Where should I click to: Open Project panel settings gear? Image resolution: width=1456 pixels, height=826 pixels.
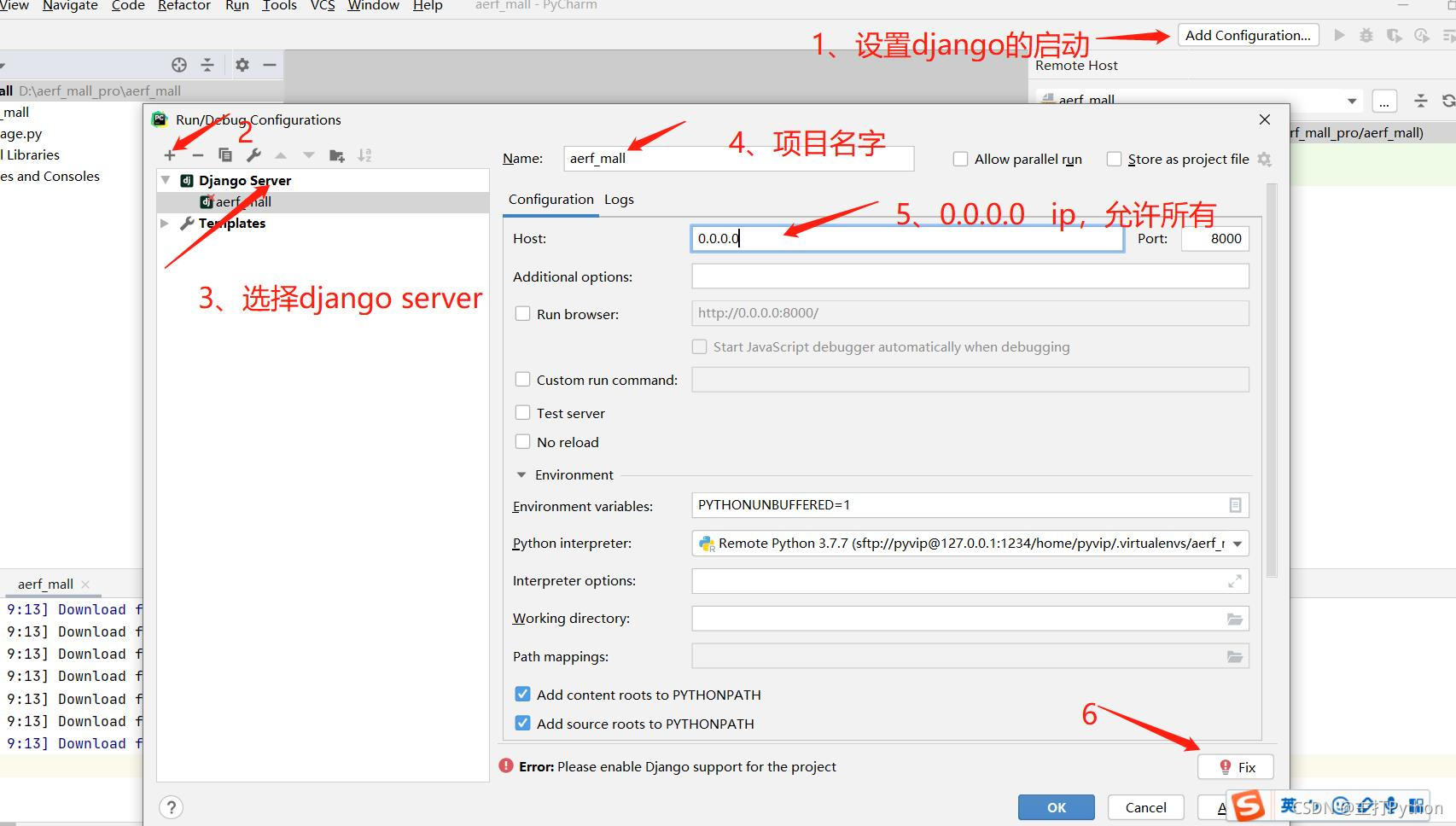coord(242,65)
